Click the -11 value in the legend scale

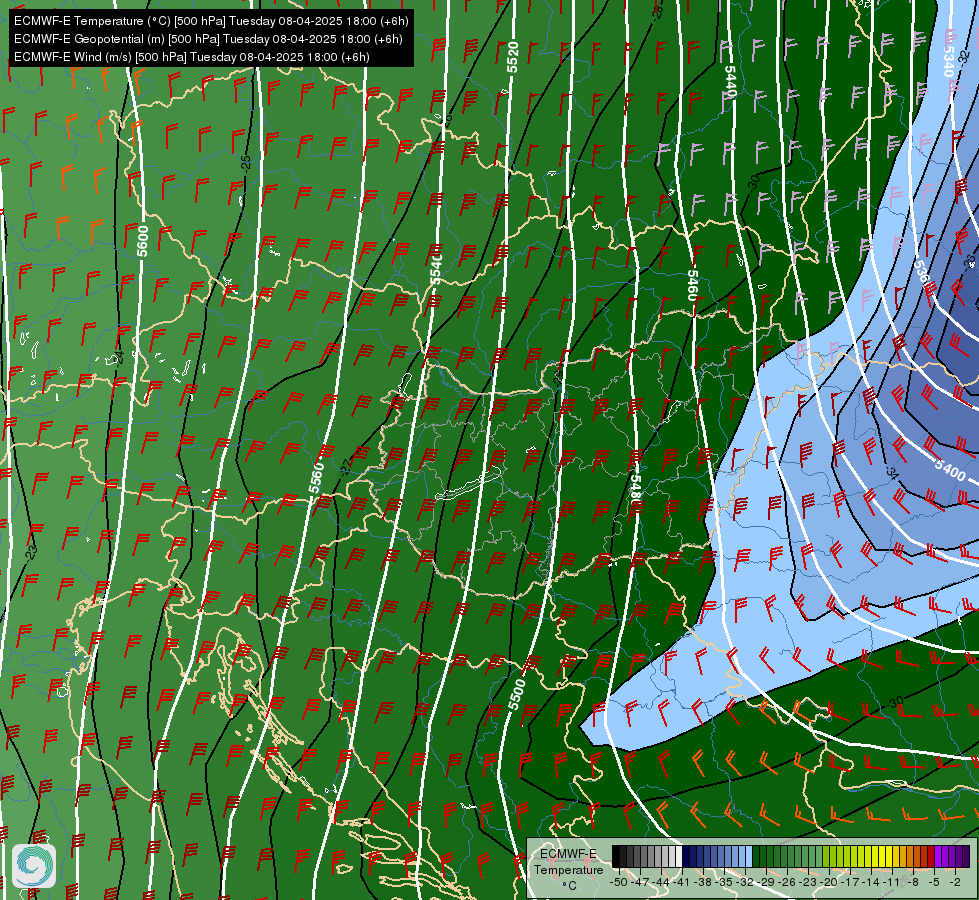click(892, 882)
